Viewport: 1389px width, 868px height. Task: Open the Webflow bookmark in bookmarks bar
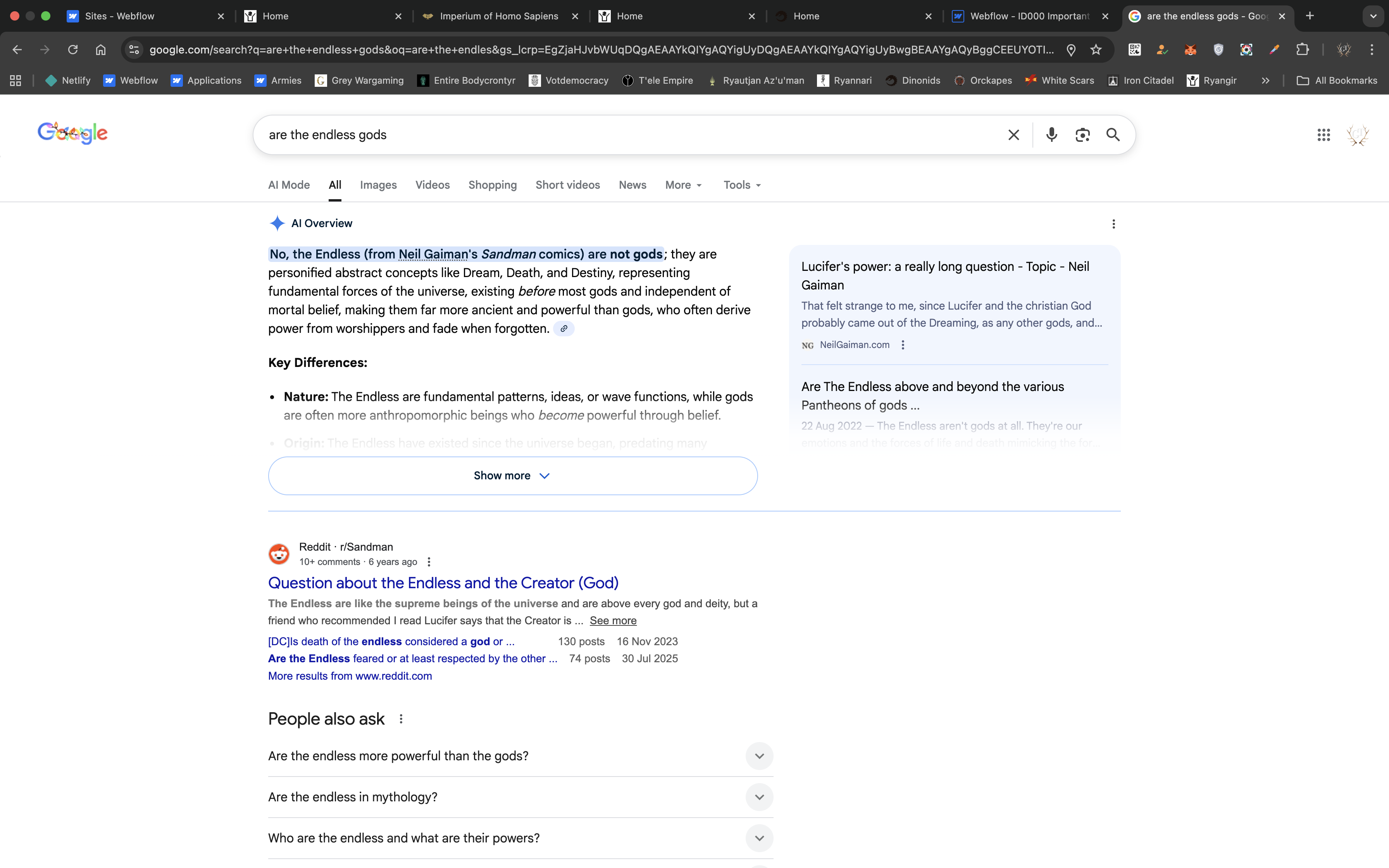(x=131, y=80)
